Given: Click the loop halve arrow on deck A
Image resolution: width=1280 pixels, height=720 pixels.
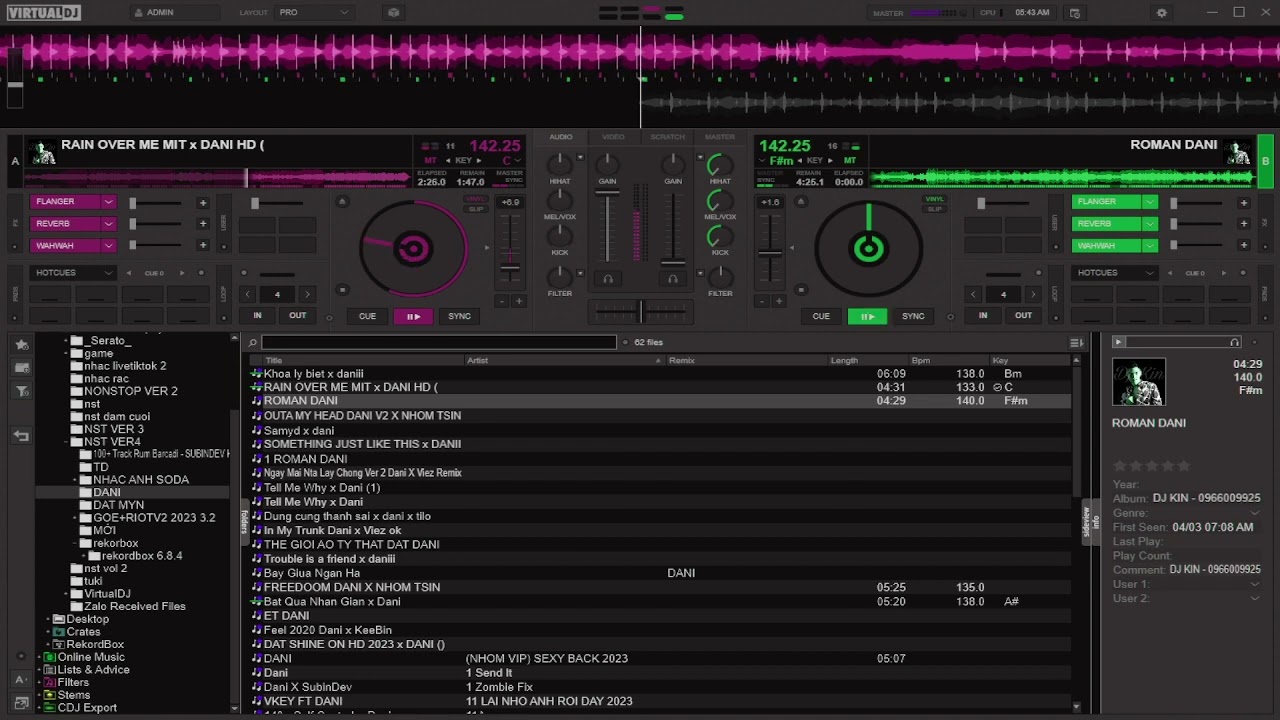Looking at the screenshot, I should (x=247, y=294).
